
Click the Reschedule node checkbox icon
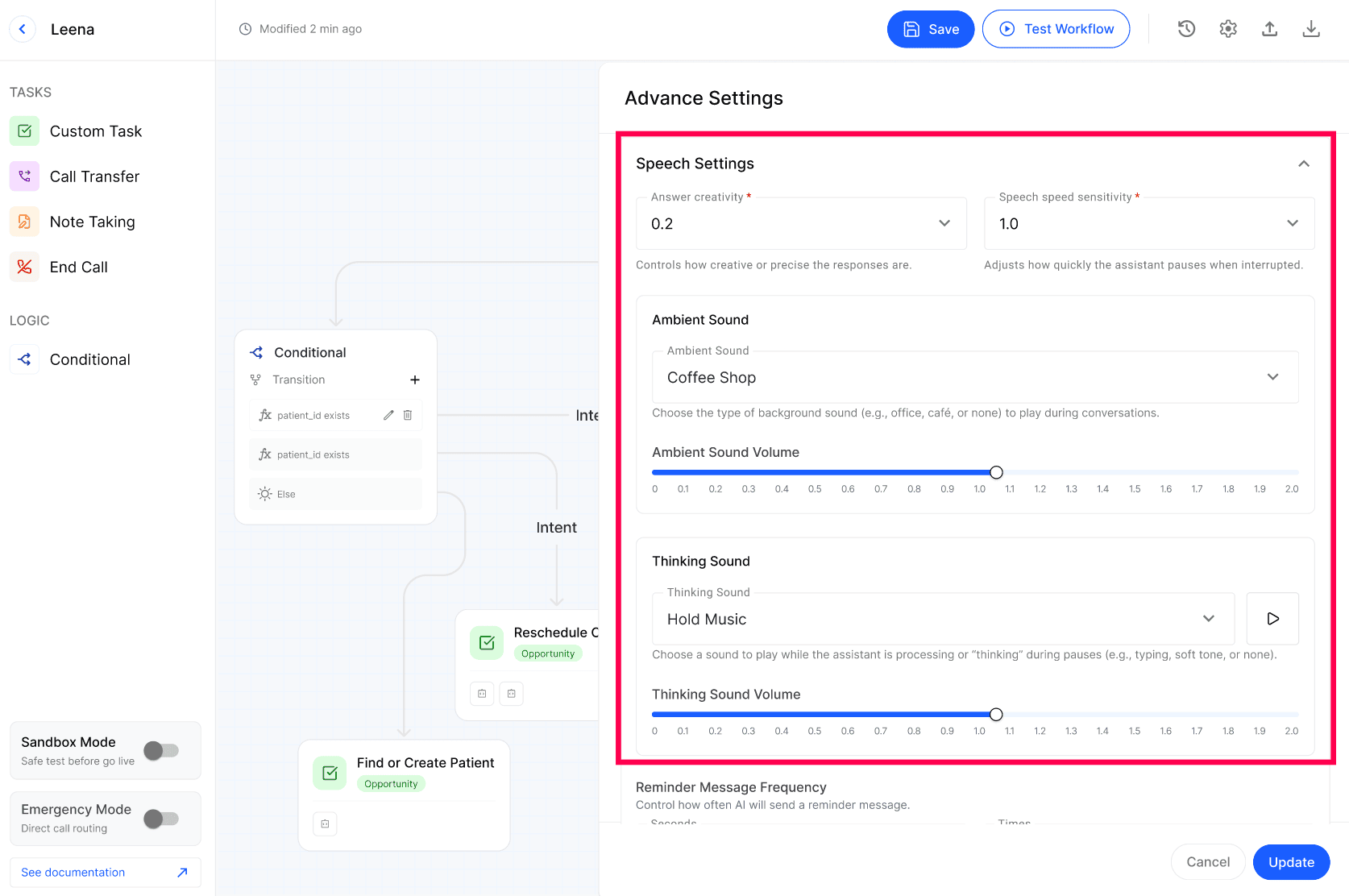click(x=487, y=642)
